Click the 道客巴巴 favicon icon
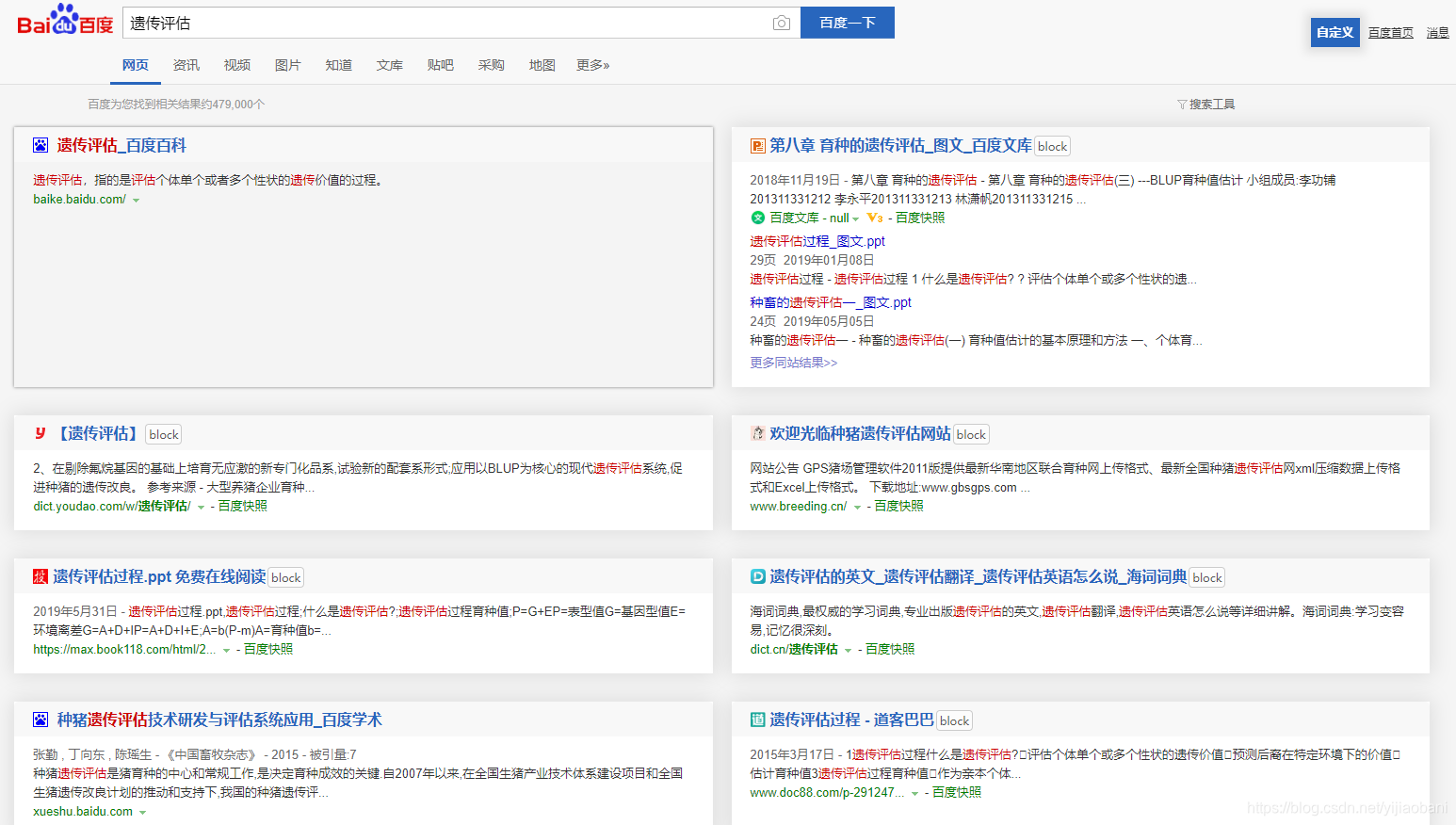This screenshot has height=825, width=1456. [757, 720]
